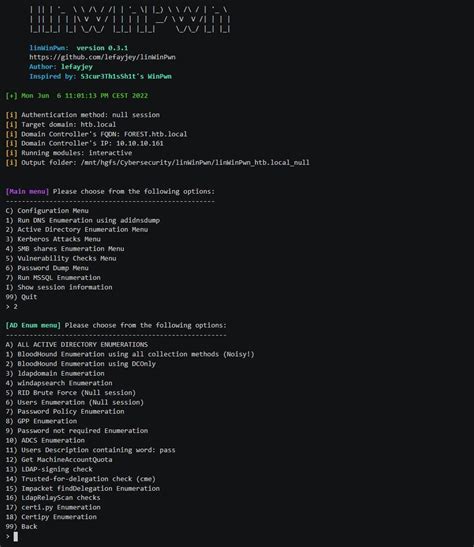Click the Back option in AD Enum menu
Viewport: 474px width, 547px height.
[x=21, y=526]
